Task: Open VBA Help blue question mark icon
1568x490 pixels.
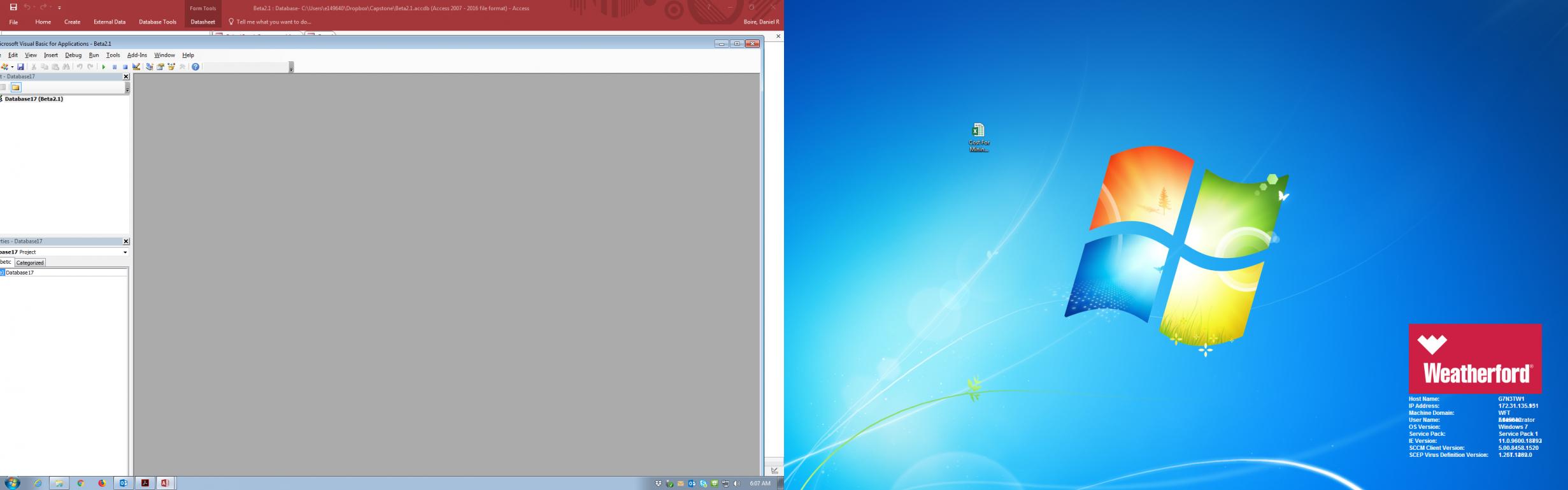Action: click(x=196, y=67)
